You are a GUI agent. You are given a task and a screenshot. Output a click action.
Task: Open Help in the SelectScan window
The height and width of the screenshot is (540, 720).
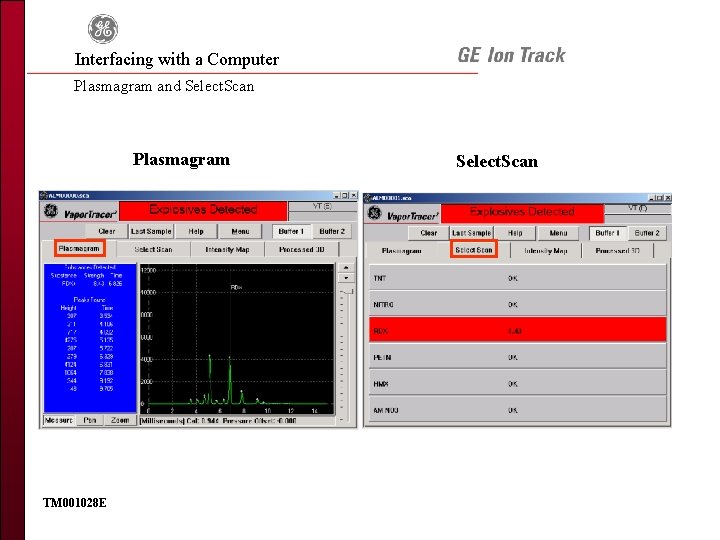click(x=515, y=233)
